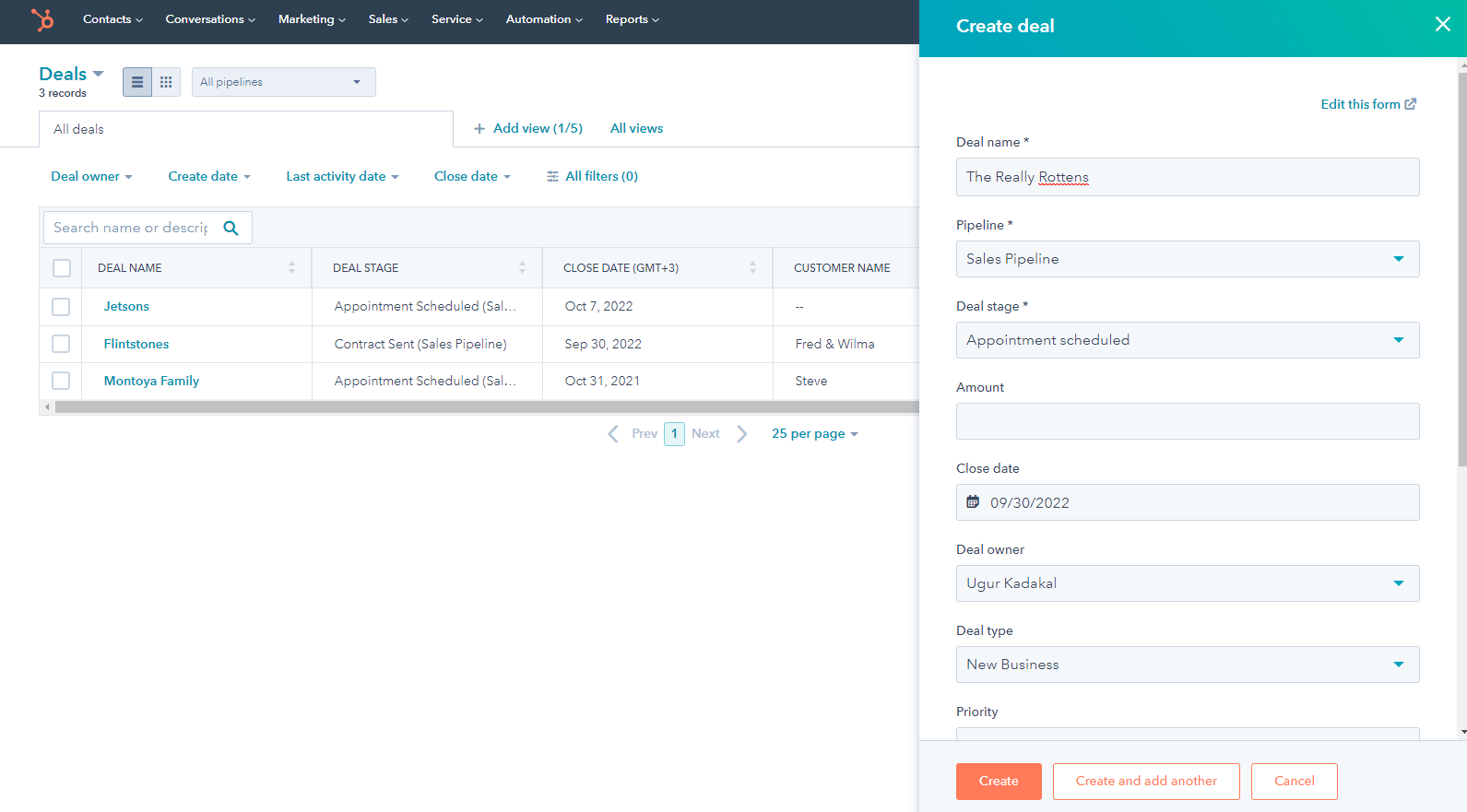The image size is (1467, 812).
Task: Toggle the select-all deals checkbox
Action: [62, 268]
